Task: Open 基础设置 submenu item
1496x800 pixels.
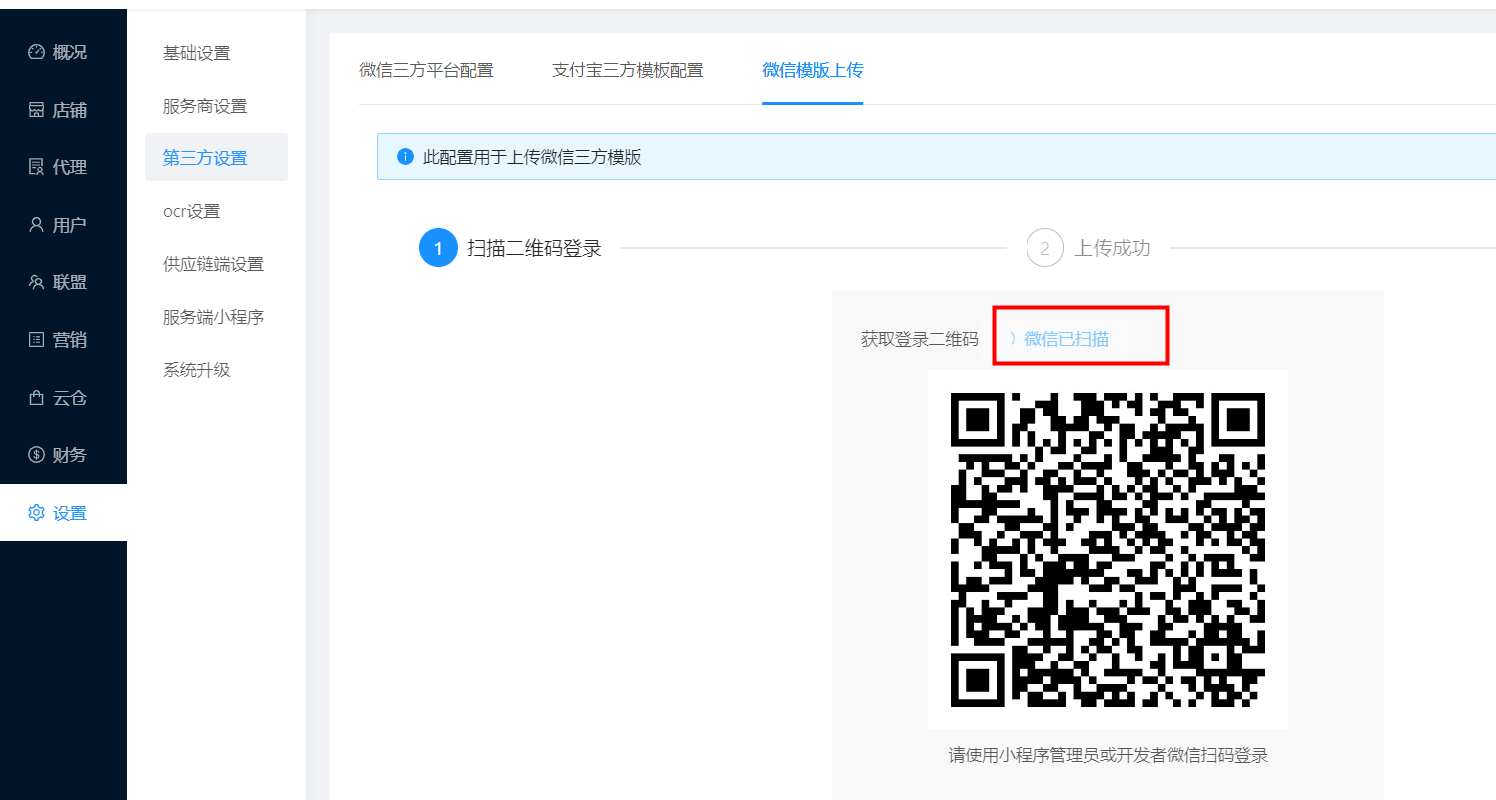Action: click(216, 53)
